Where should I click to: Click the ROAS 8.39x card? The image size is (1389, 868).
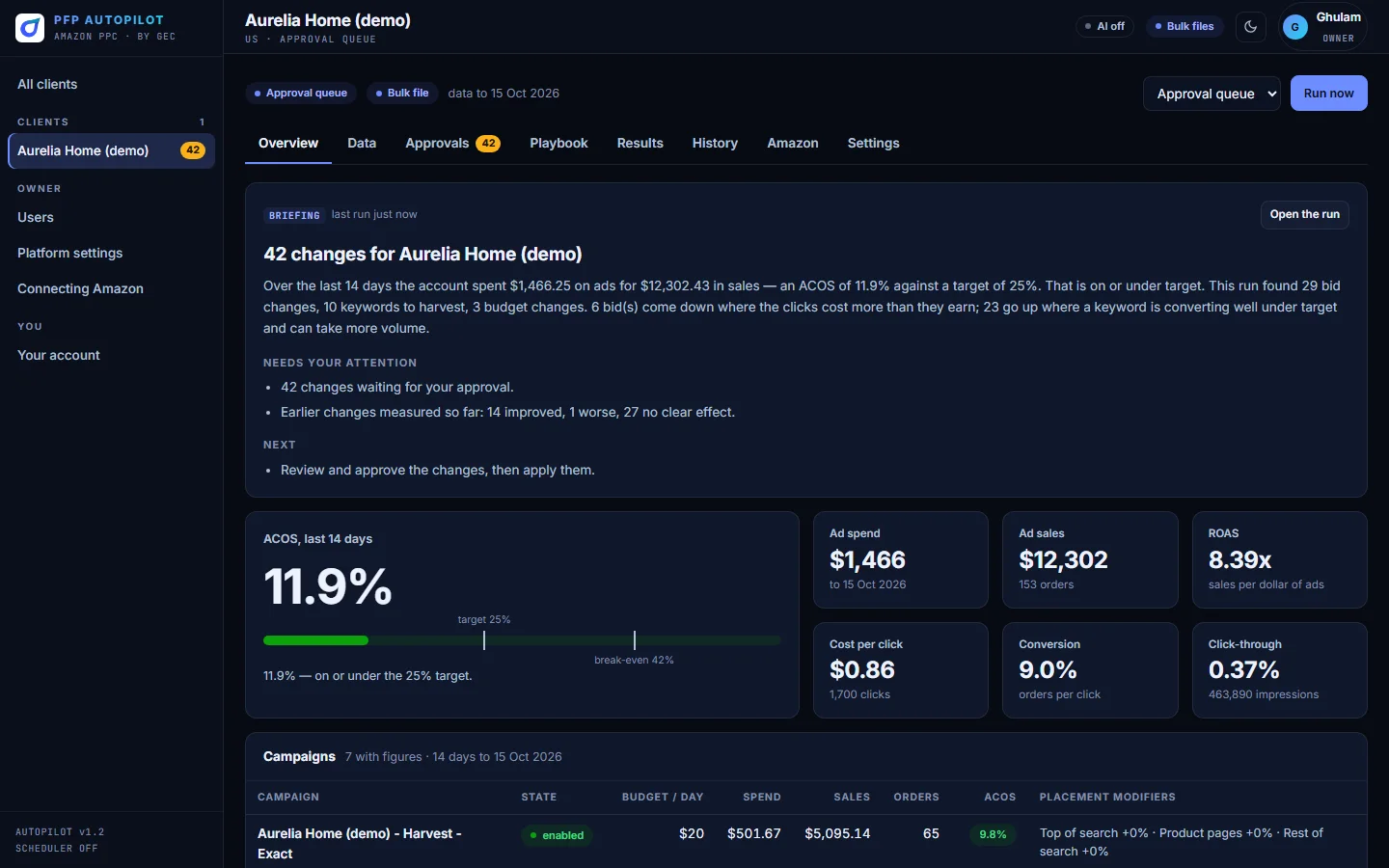1280,559
